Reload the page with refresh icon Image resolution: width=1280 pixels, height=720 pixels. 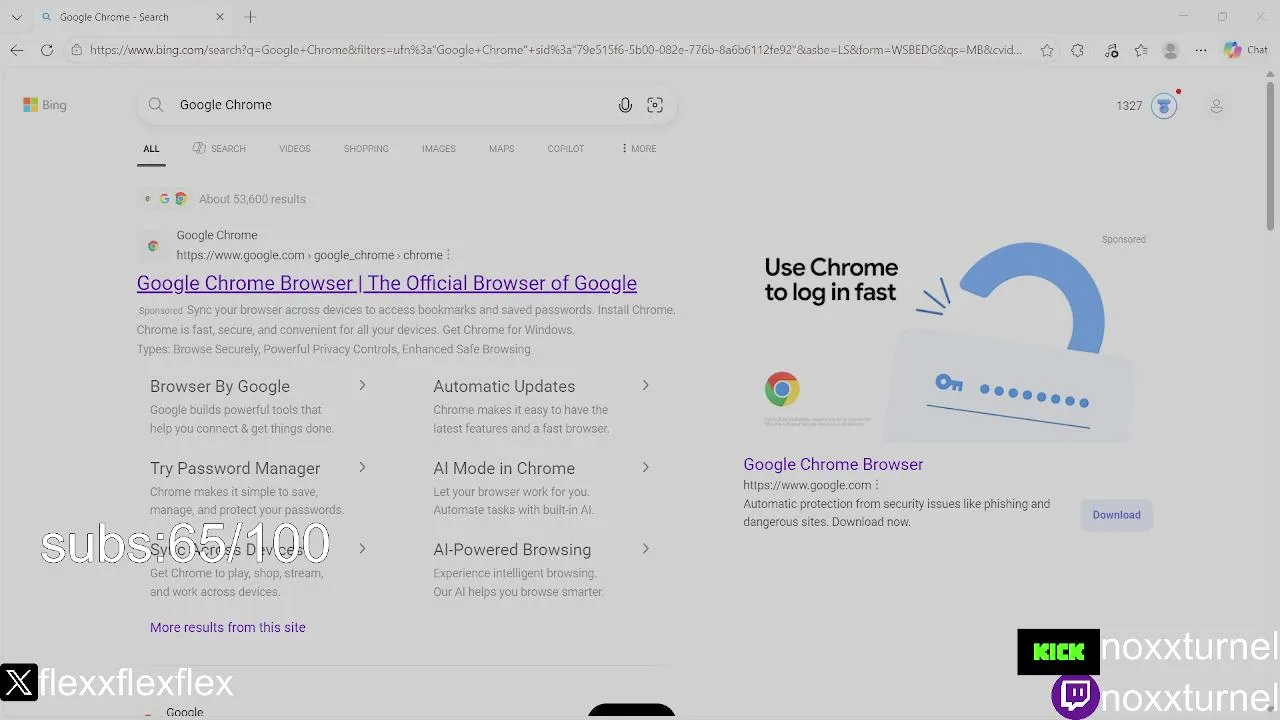point(47,50)
